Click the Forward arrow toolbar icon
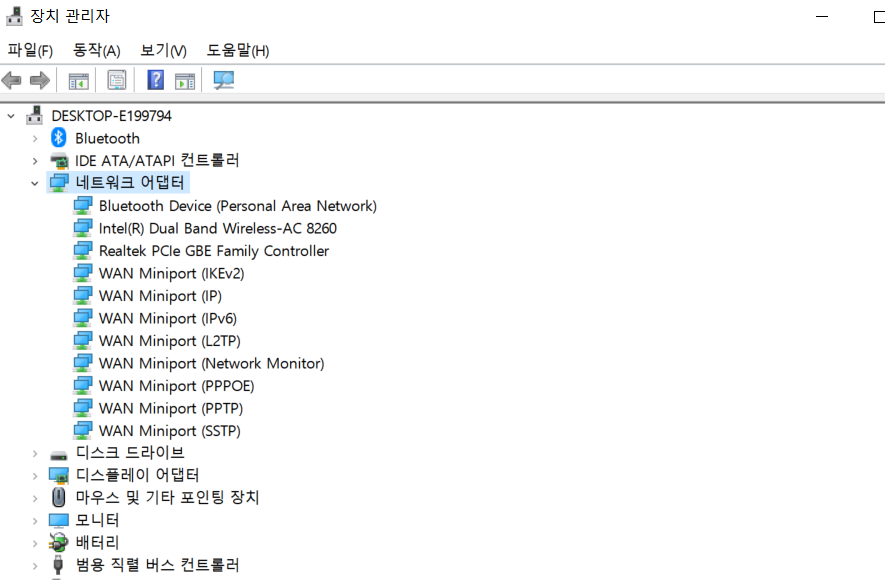The width and height of the screenshot is (885, 580). (39, 80)
